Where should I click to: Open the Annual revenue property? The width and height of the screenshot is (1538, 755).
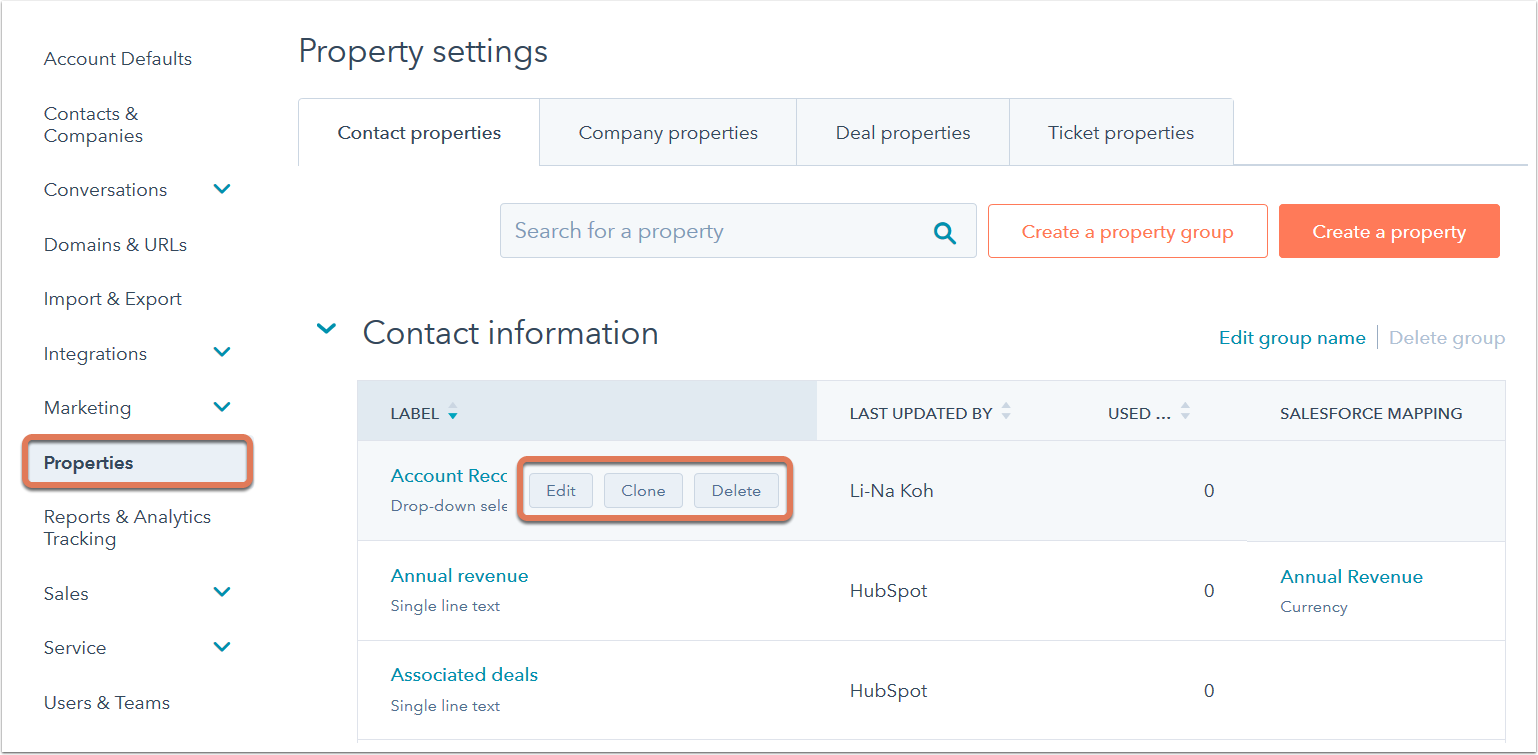[459, 576]
